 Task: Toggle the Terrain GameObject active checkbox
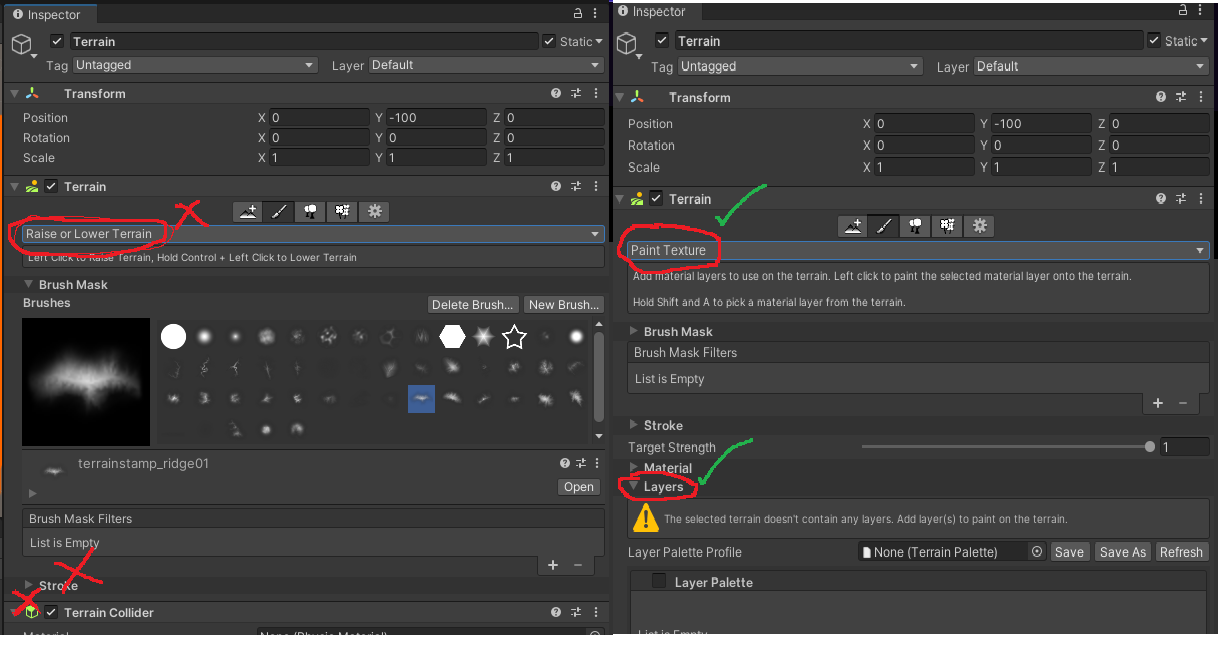(57, 40)
